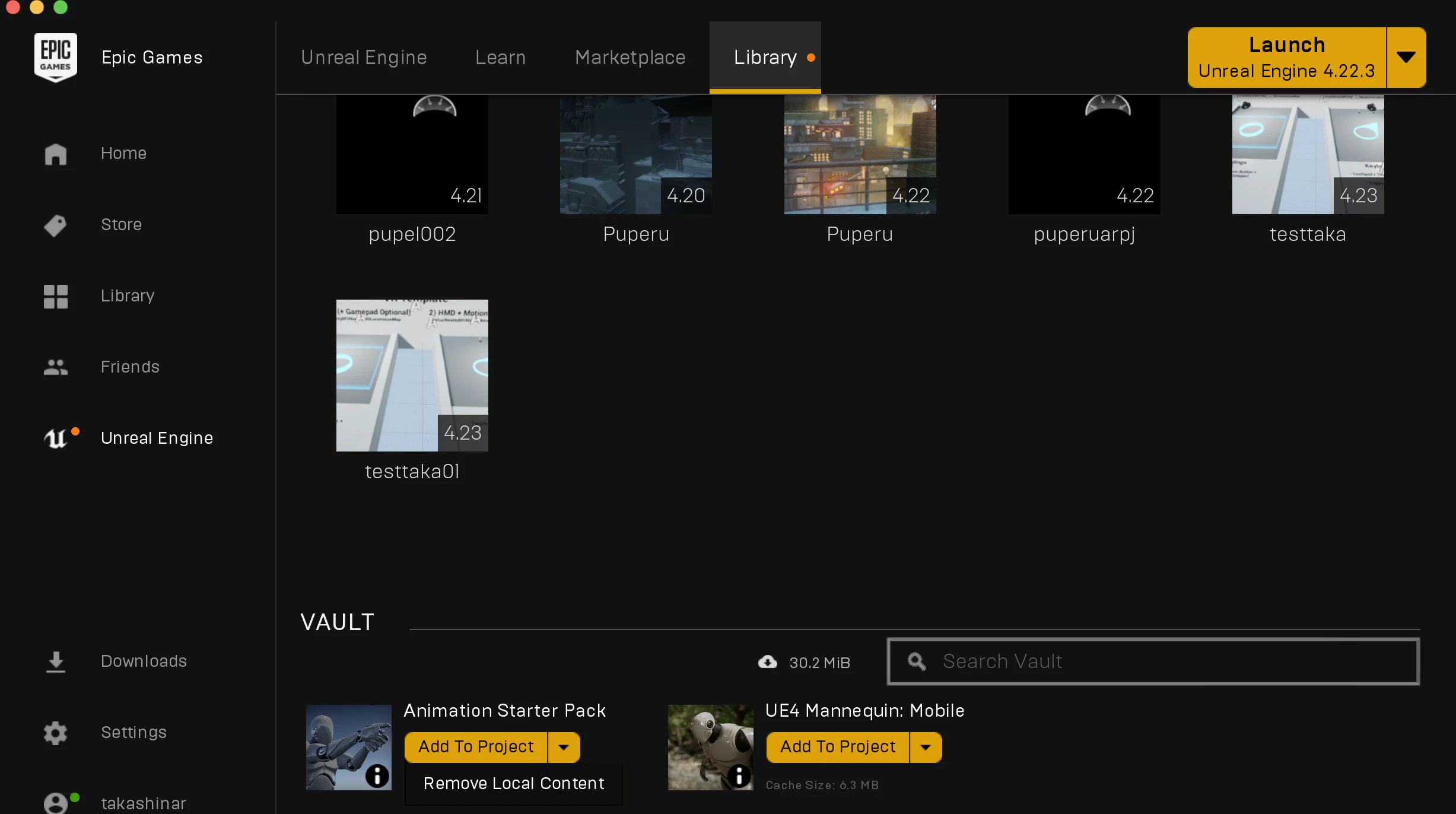Open the pupel002 project thumbnail

tap(412, 154)
